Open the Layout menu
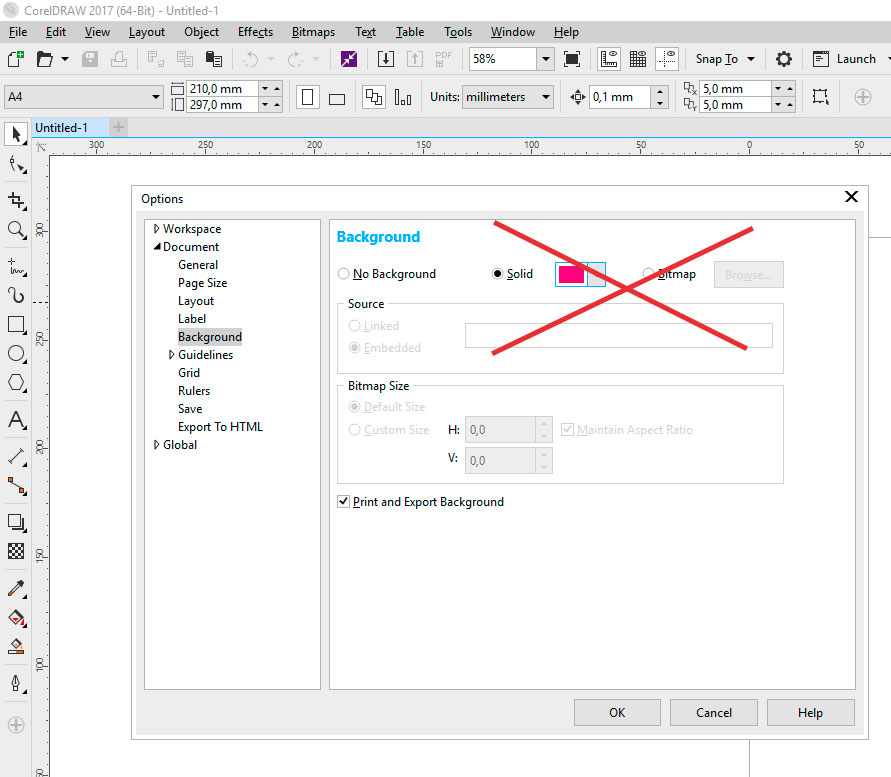 point(147,32)
